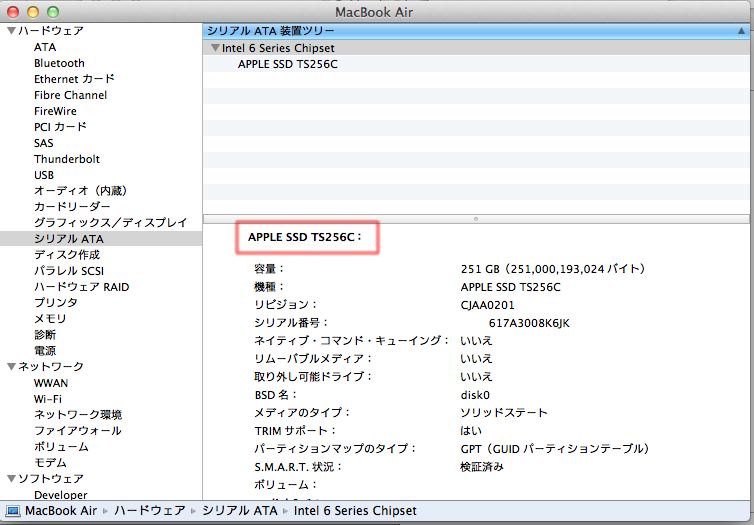Select Fibre Channel in the sidebar
The image size is (754, 525).
(x=70, y=95)
